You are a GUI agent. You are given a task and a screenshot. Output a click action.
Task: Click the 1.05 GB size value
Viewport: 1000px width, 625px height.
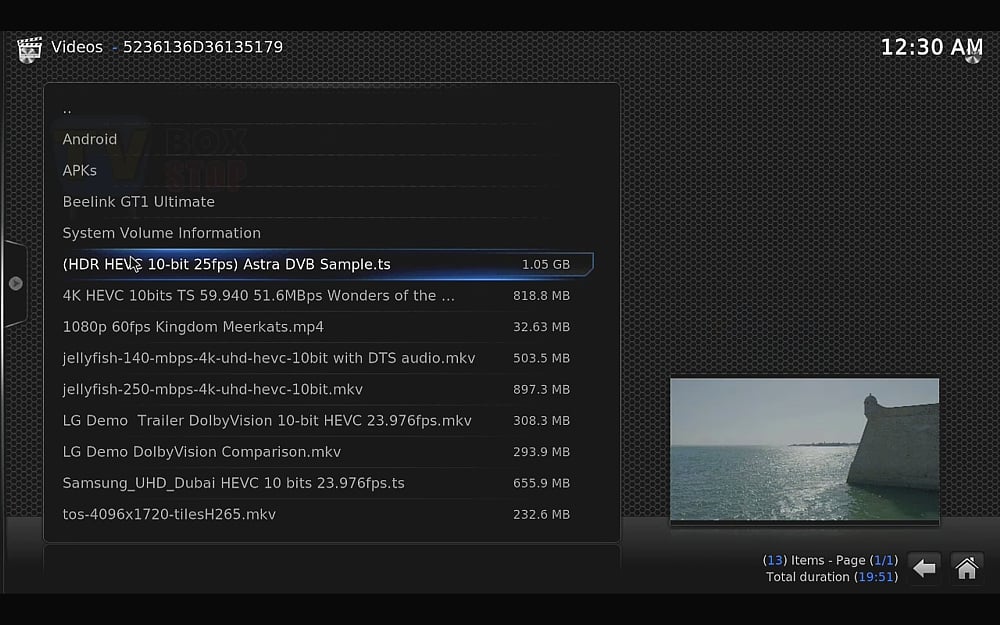pos(546,264)
